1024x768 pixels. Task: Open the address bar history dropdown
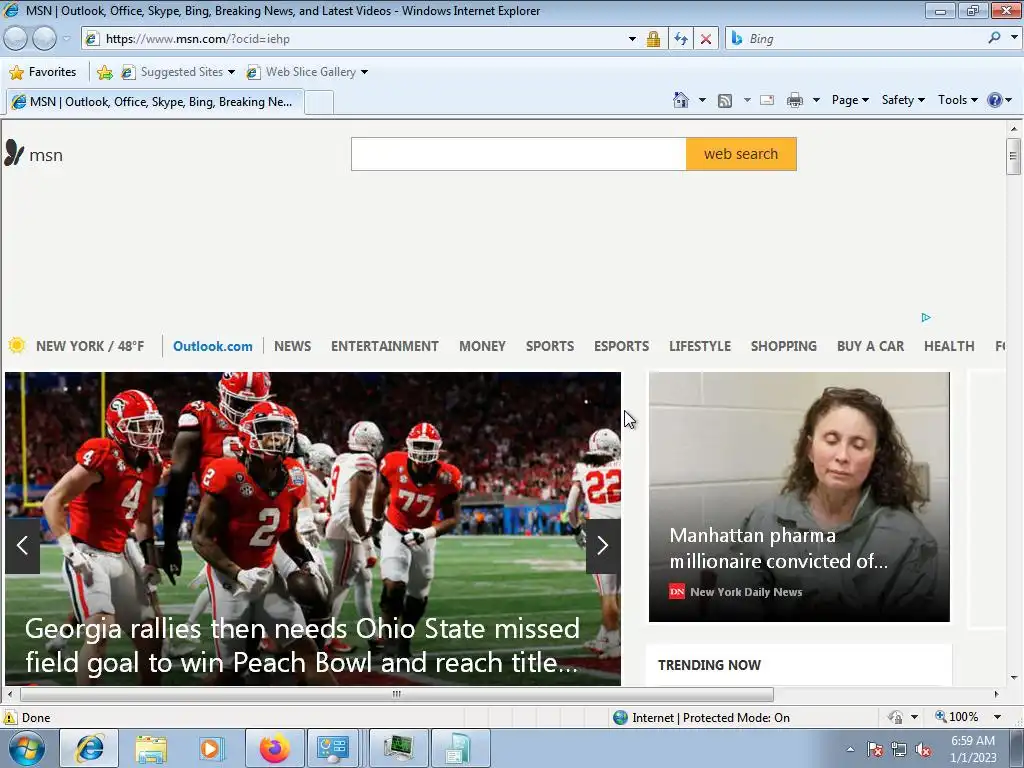(x=632, y=39)
